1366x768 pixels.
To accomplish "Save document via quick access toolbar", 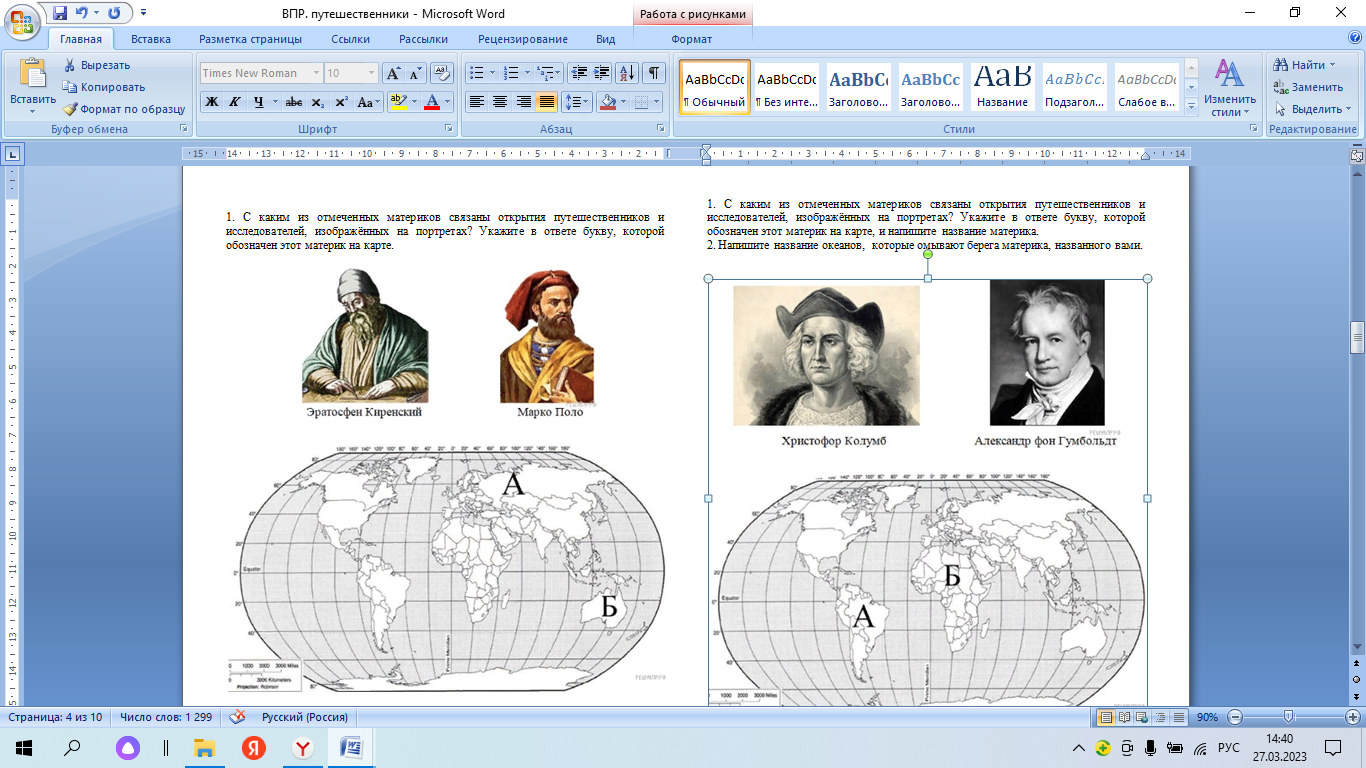I will pos(60,13).
